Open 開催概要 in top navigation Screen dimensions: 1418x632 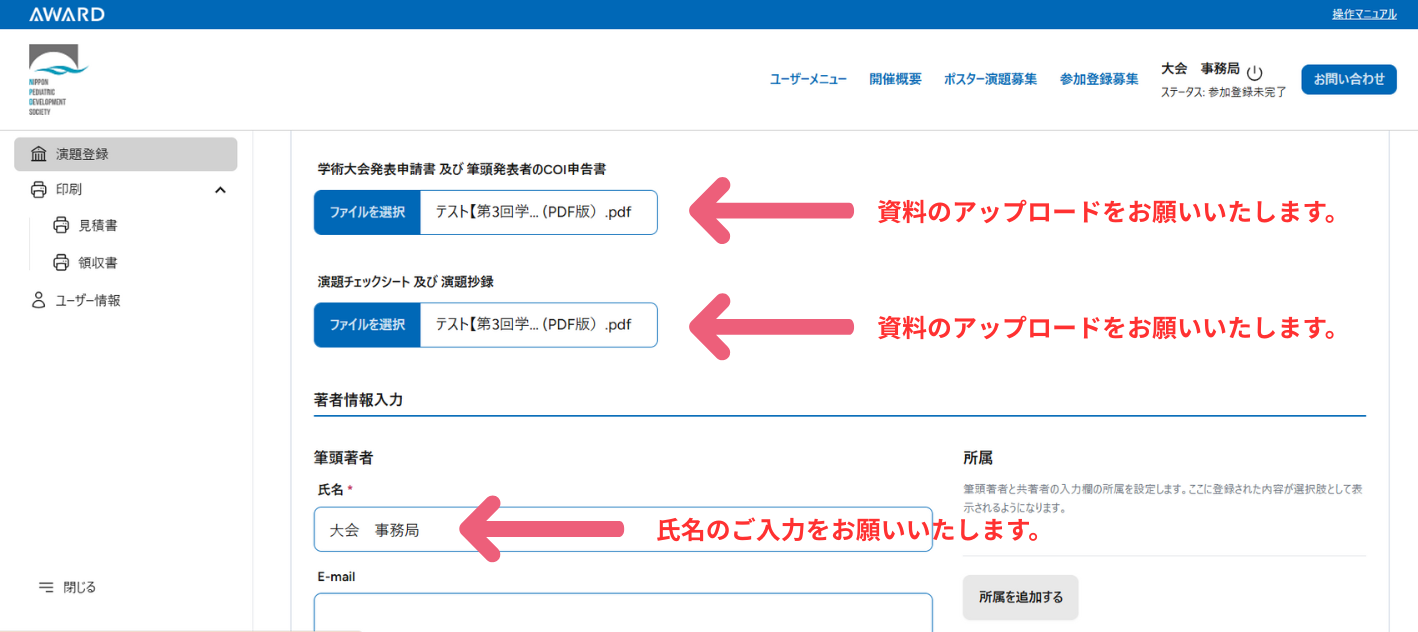(x=895, y=79)
